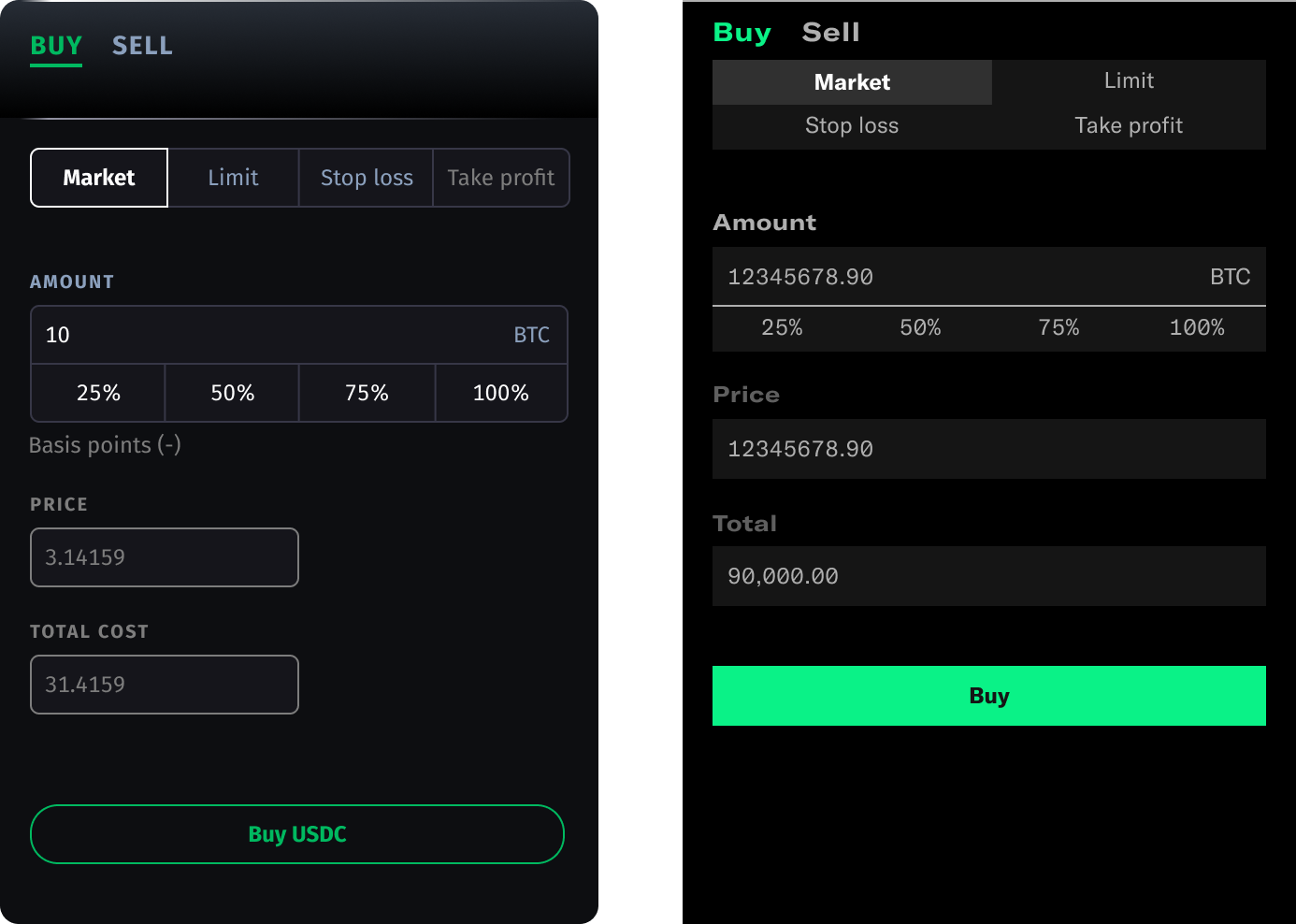The width and height of the screenshot is (1296, 924).
Task: Set 75% below the 12345678.90 BTC amount
Action: [x=1058, y=328]
